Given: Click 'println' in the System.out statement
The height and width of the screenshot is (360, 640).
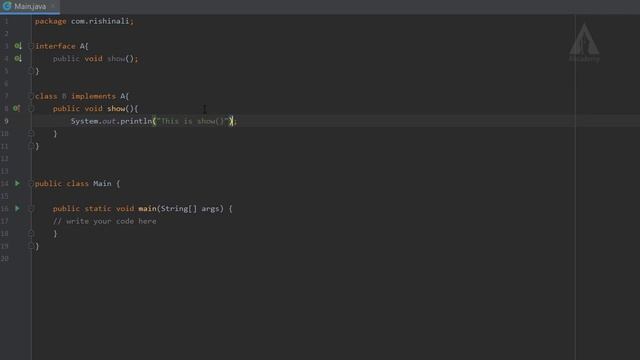Looking at the screenshot, I should [x=136, y=121].
